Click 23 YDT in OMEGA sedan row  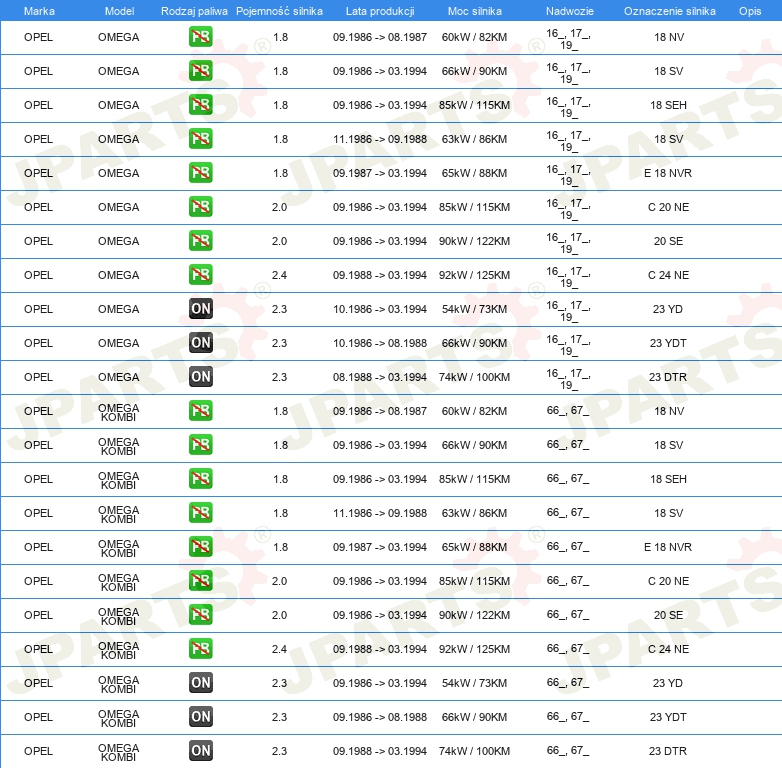(668, 343)
